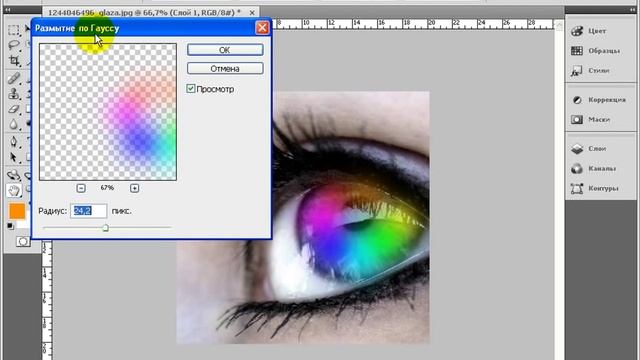This screenshot has height=360, width=640.
Task: Open the Слои (Layers) panel
Action: click(x=588, y=149)
